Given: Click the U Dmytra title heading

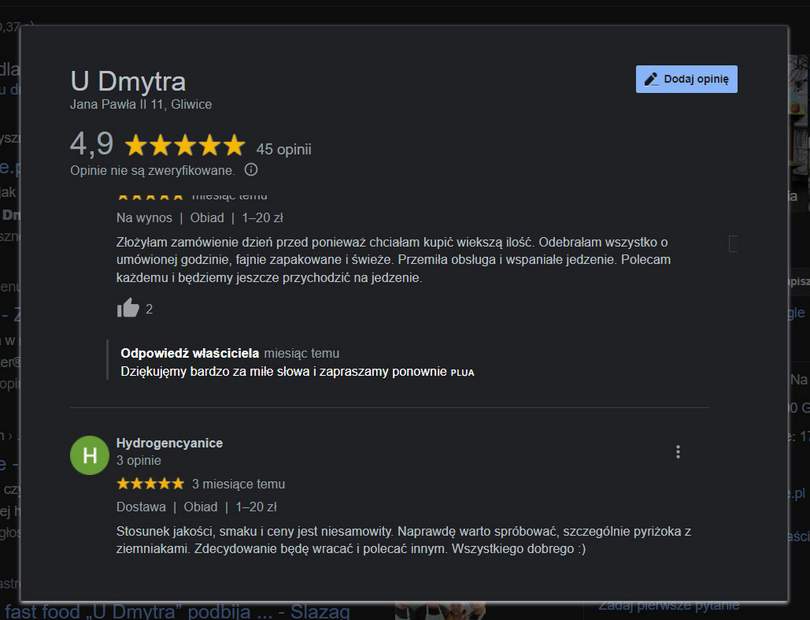Looking at the screenshot, I should coord(128,82).
